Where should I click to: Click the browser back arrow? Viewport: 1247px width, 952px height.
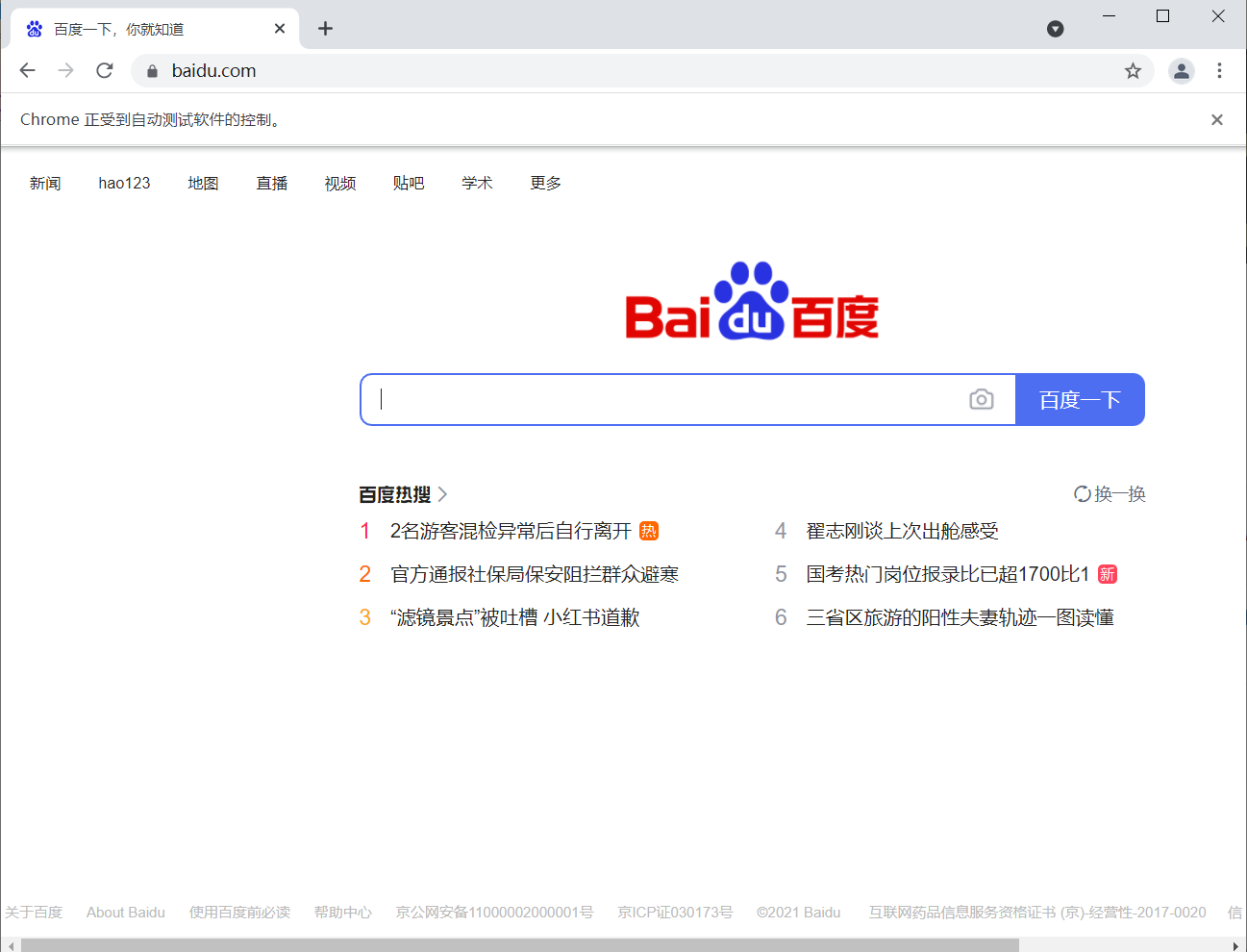[x=27, y=70]
